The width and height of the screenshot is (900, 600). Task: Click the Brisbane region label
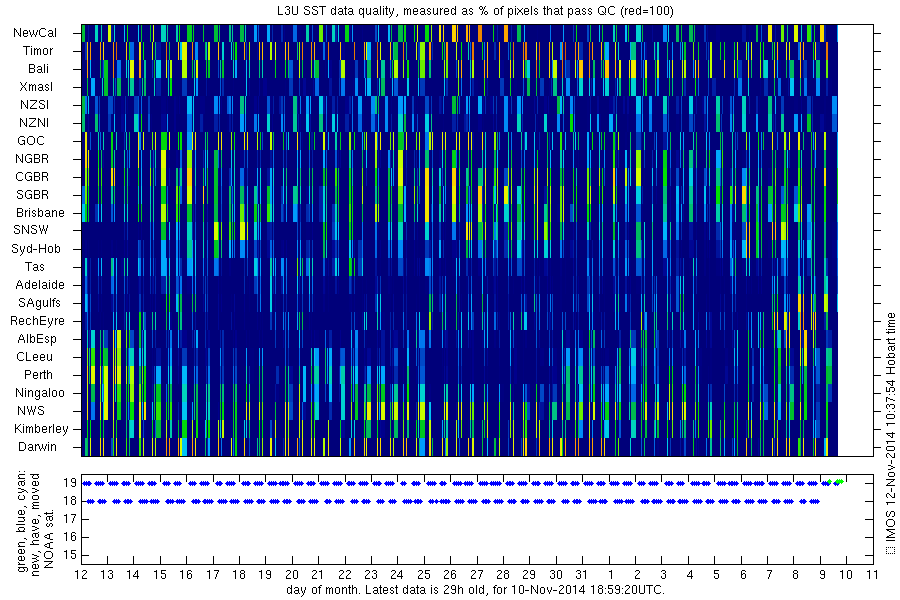(40, 212)
